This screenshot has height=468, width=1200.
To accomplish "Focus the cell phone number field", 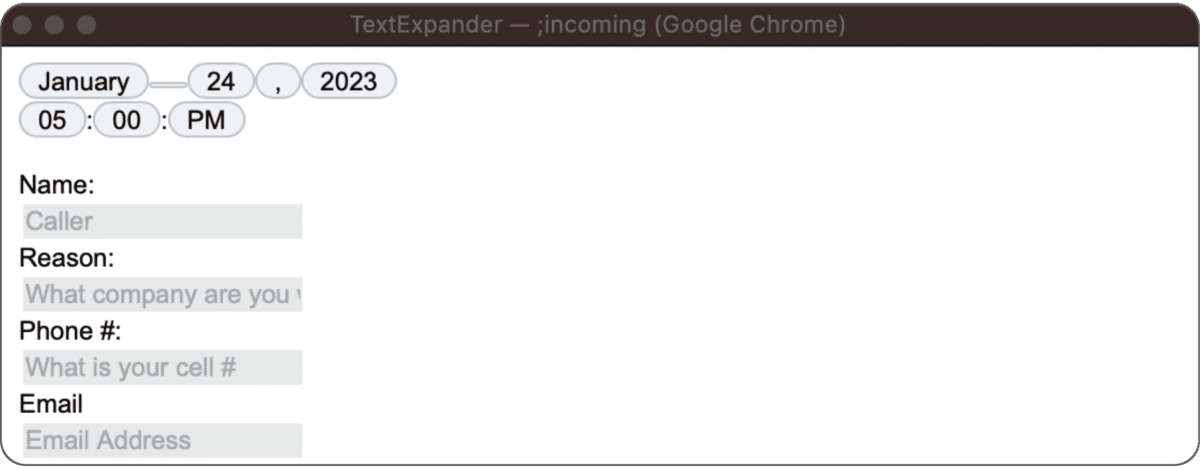I will pos(162,367).
